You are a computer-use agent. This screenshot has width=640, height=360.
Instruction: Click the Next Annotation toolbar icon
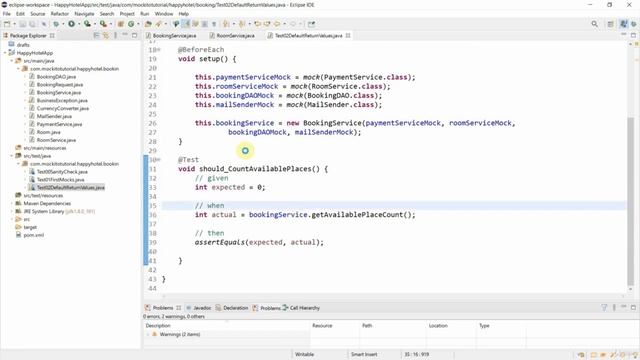pyautogui.click(x=226, y=24)
